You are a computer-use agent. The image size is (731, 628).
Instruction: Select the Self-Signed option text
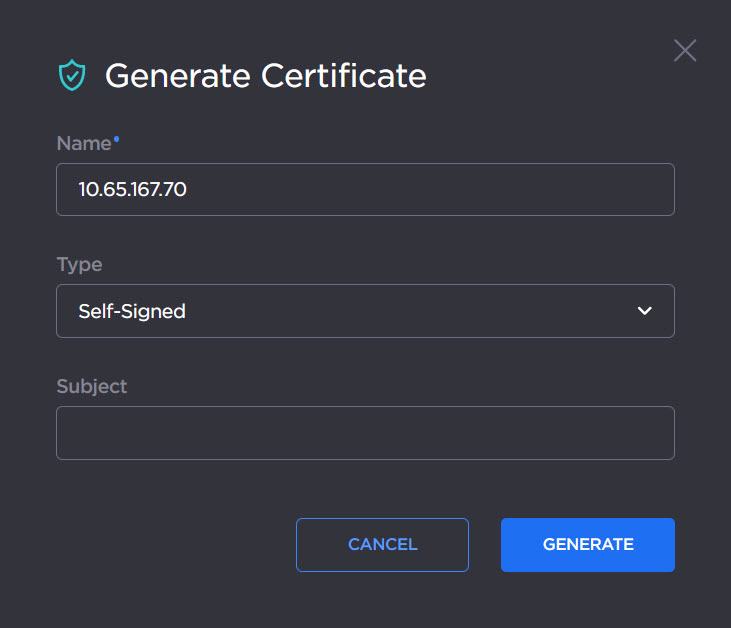click(x=132, y=311)
